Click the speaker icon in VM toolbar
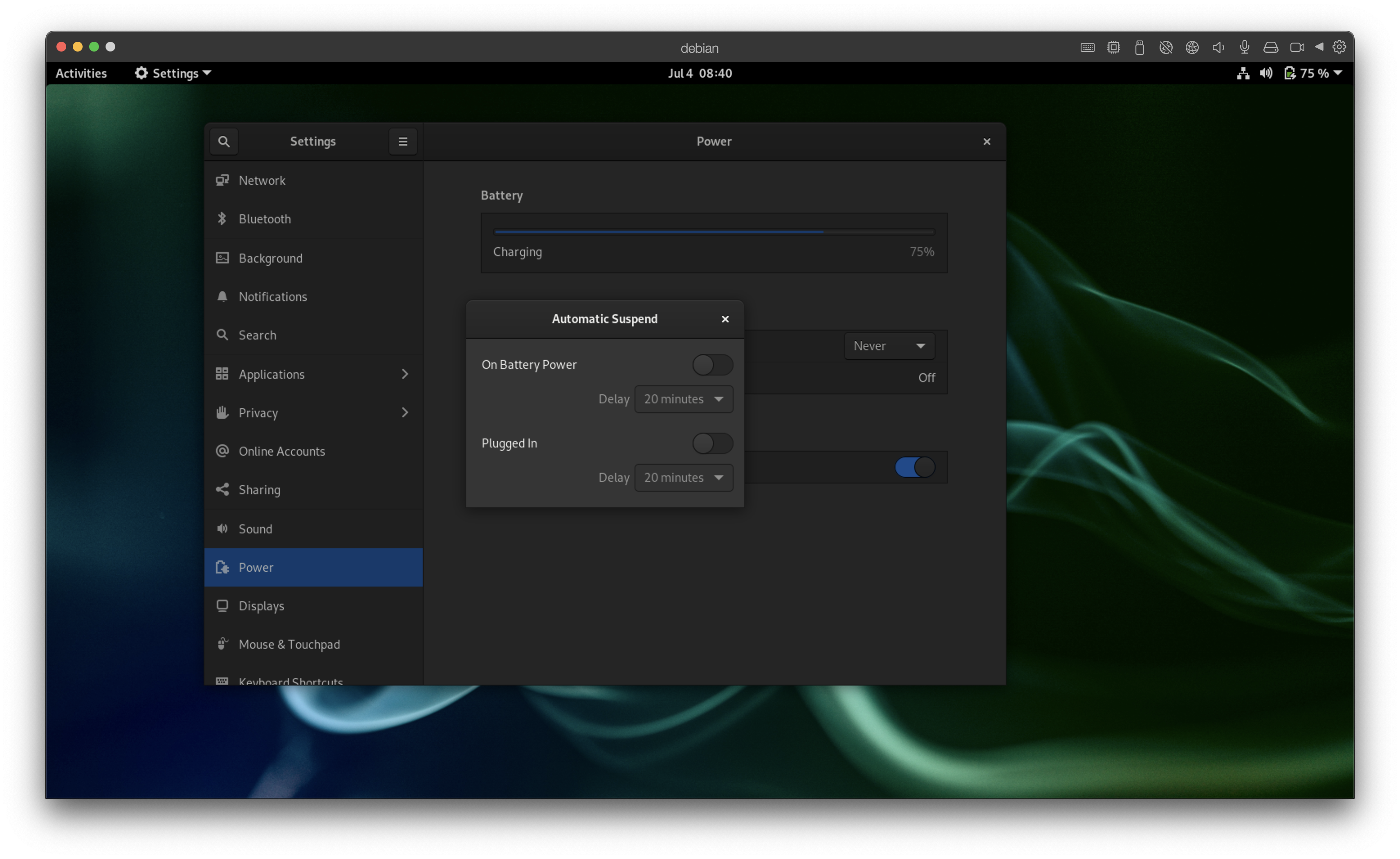Image resolution: width=1400 pixels, height=859 pixels. tap(1218, 47)
